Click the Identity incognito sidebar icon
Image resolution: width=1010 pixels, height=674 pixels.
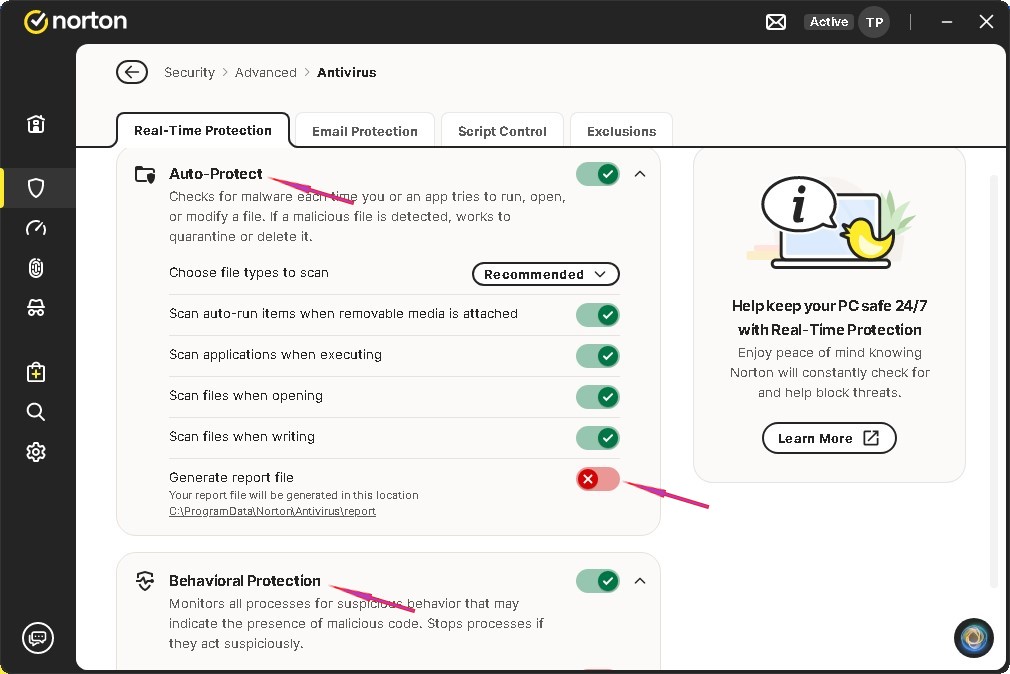36,309
